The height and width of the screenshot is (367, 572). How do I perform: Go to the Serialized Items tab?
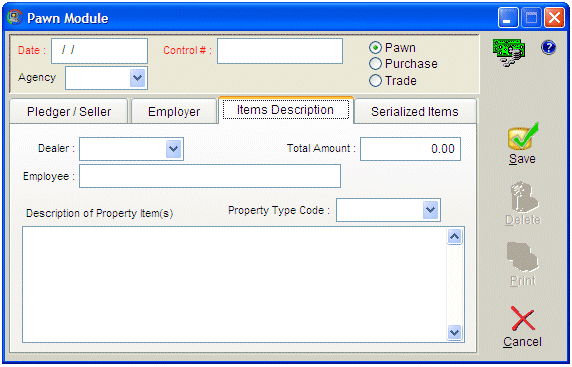click(x=415, y=111)
